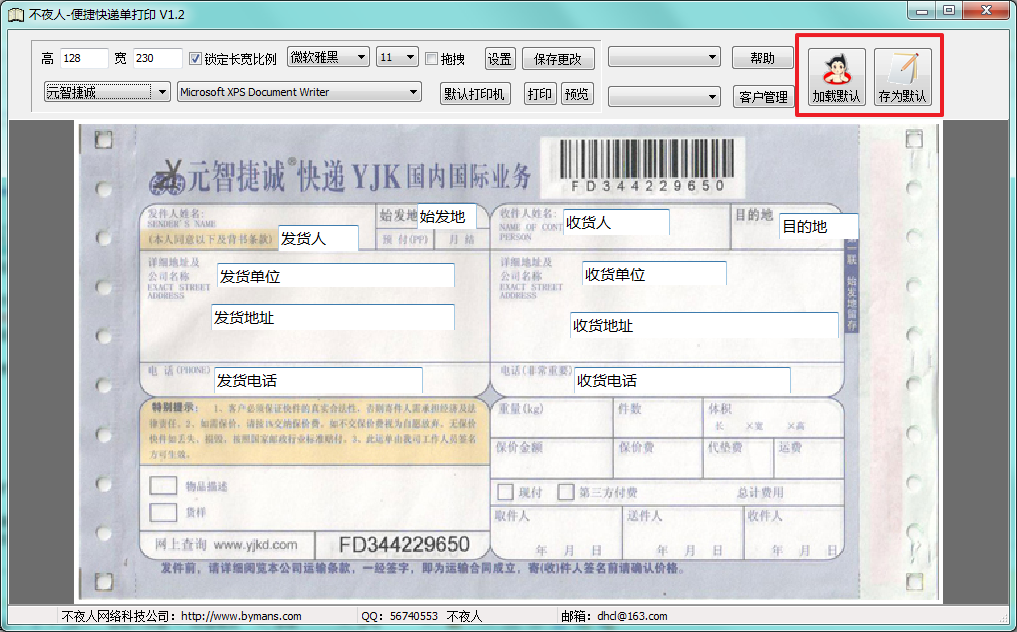This screenshot has width=1017, height=632.
Task: Enable the 拖拽 checkbox
Action: (x=431, y=58)
